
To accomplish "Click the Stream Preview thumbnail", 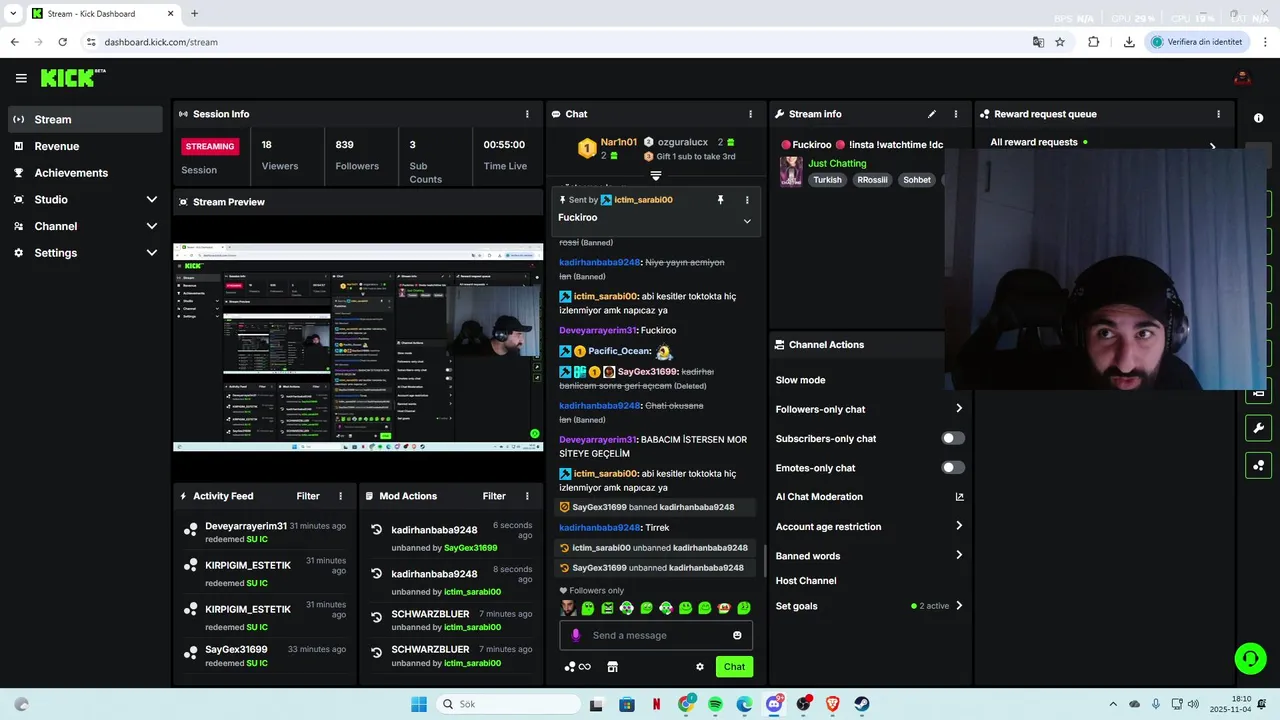I will tap(358, 347).
